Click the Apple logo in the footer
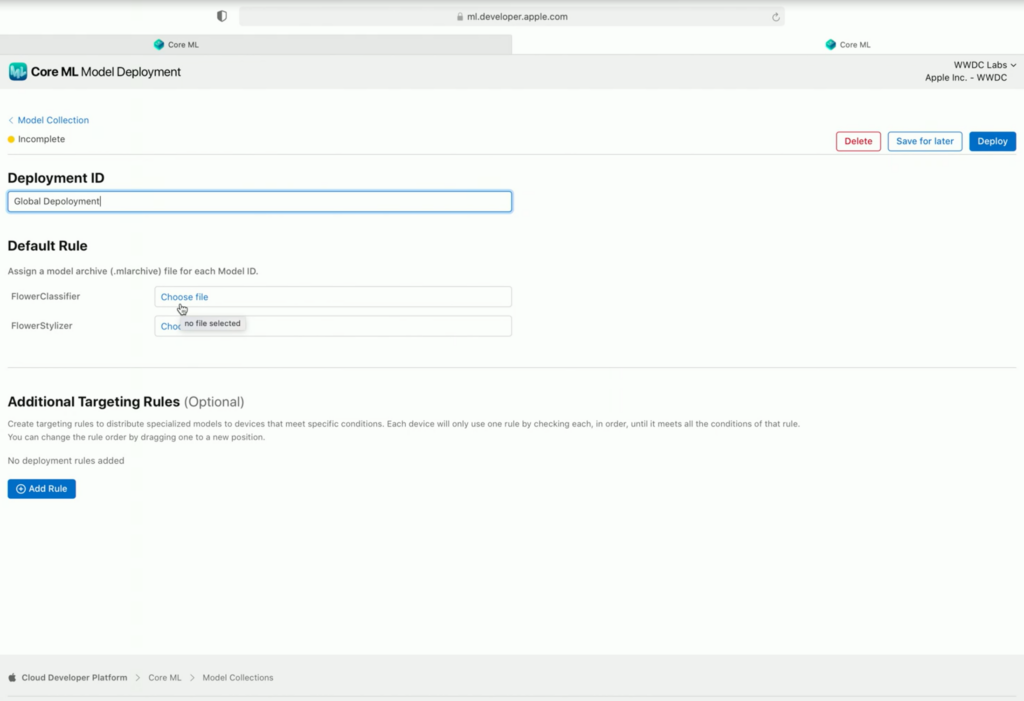 tap(12, 677)
